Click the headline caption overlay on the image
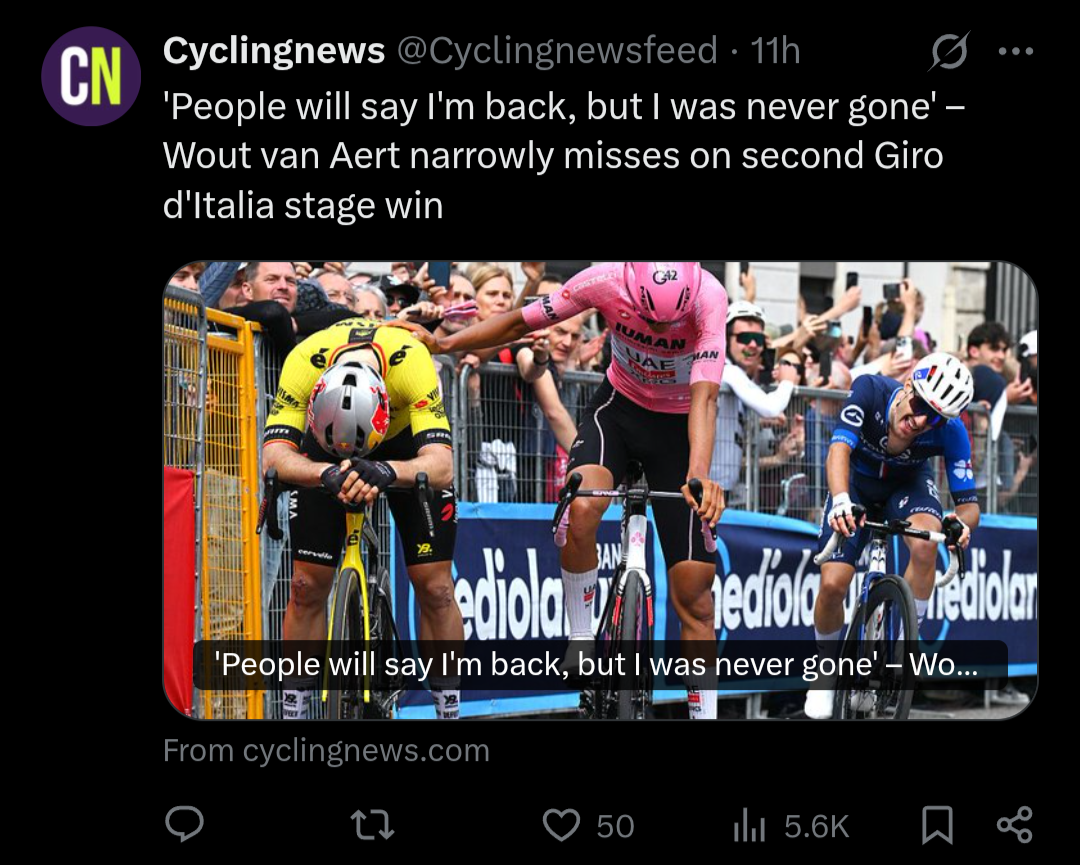Viewport: 1080px width, 865px height. [599, 664]
